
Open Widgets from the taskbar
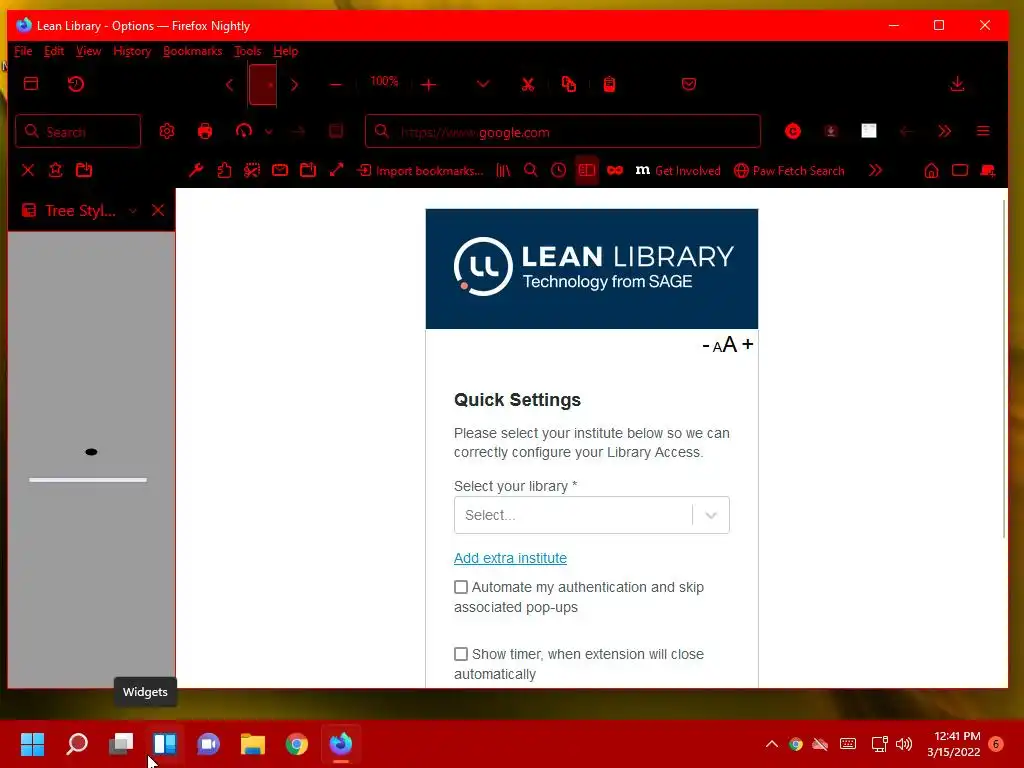coord(165,744)
